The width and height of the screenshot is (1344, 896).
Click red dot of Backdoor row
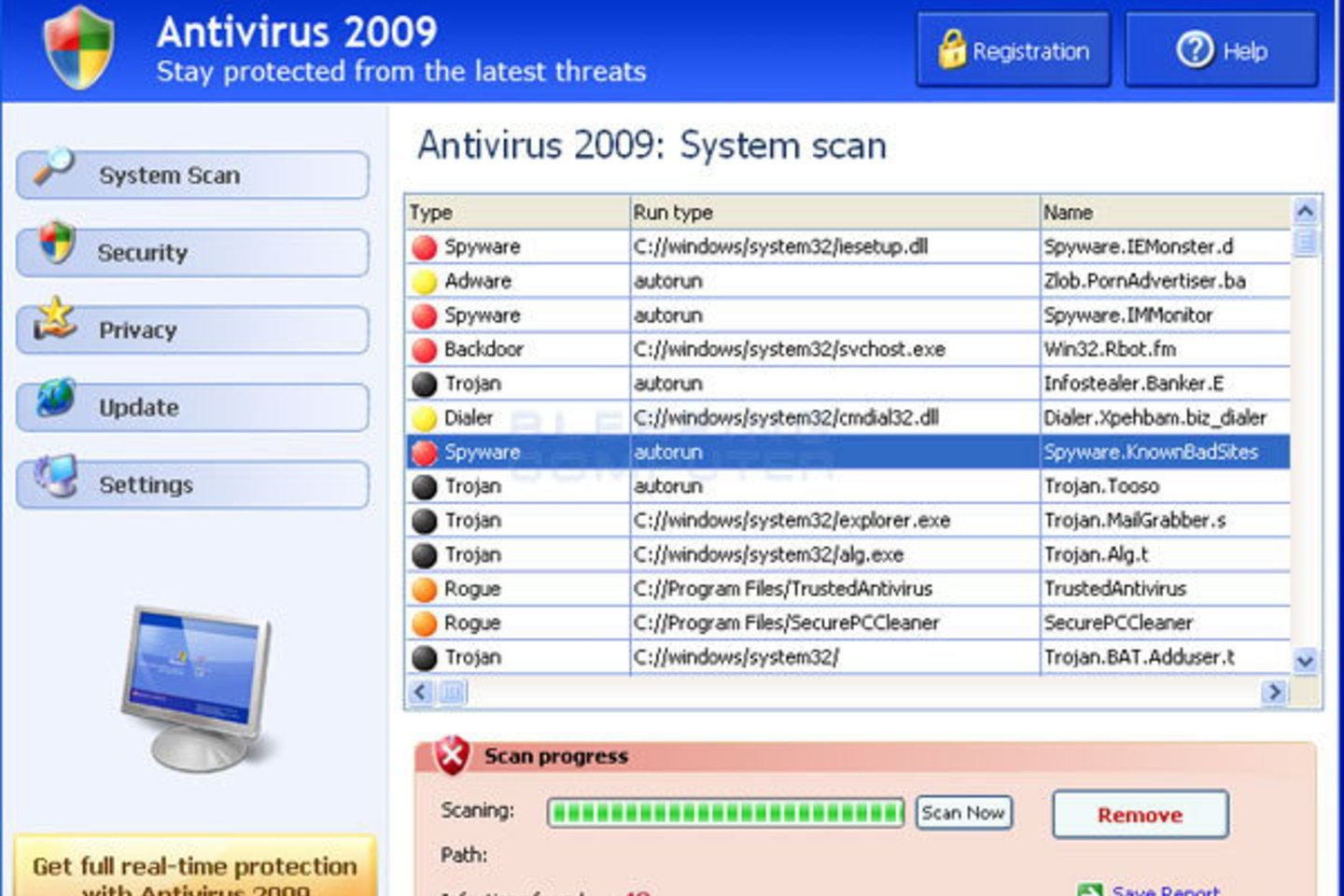click(425, 350)
